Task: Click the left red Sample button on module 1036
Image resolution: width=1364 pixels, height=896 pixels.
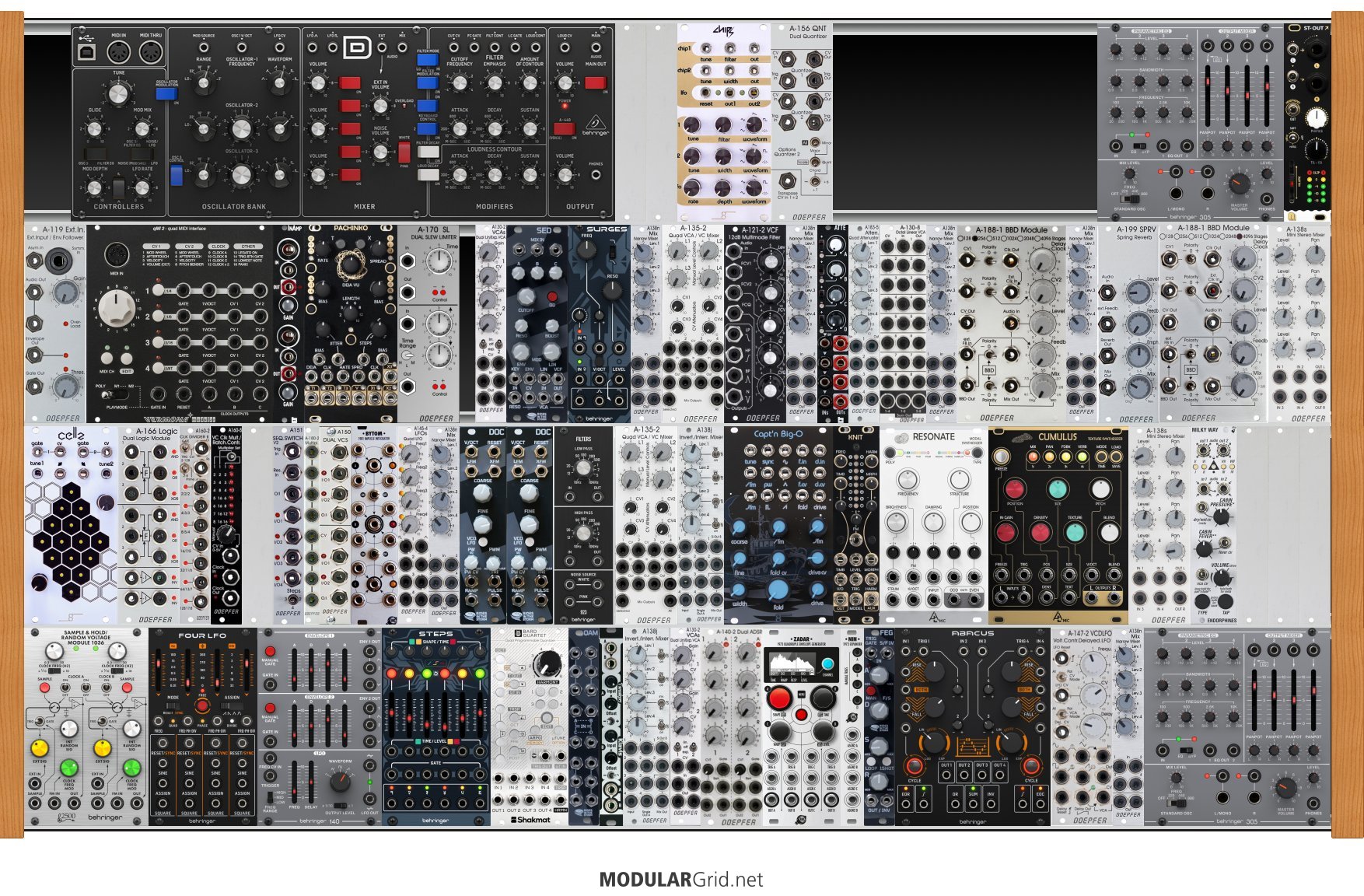Action: click(x=45, y=689)
